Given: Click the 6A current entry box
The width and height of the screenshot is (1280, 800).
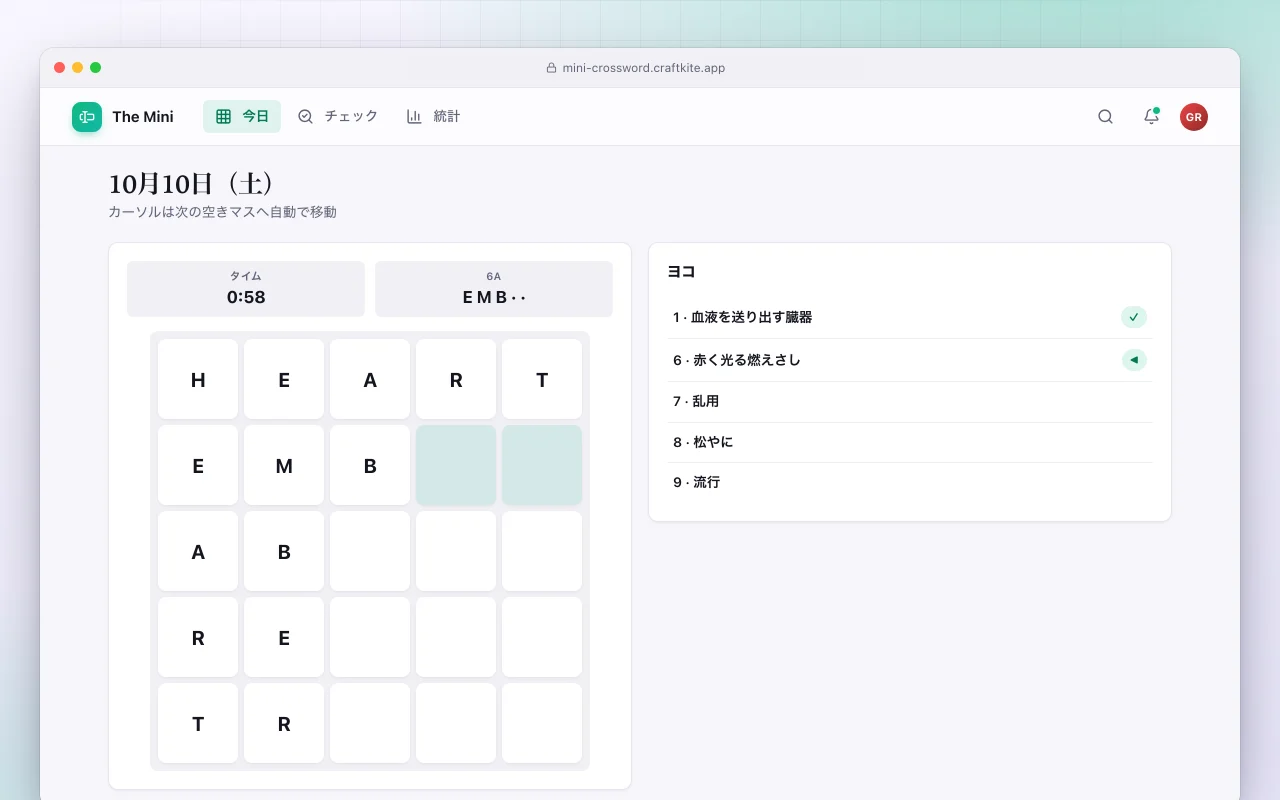Looking at the screenshot, I should click(x=494, y=289).
